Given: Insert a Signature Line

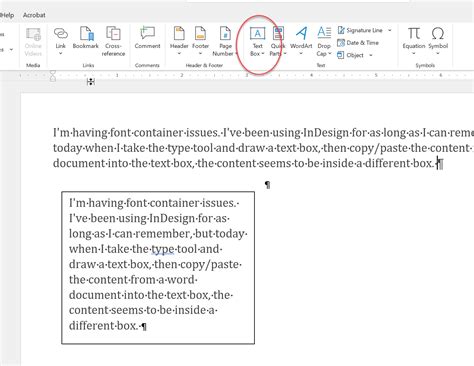Looking at the screenshot, I should (x=360, y=30).
